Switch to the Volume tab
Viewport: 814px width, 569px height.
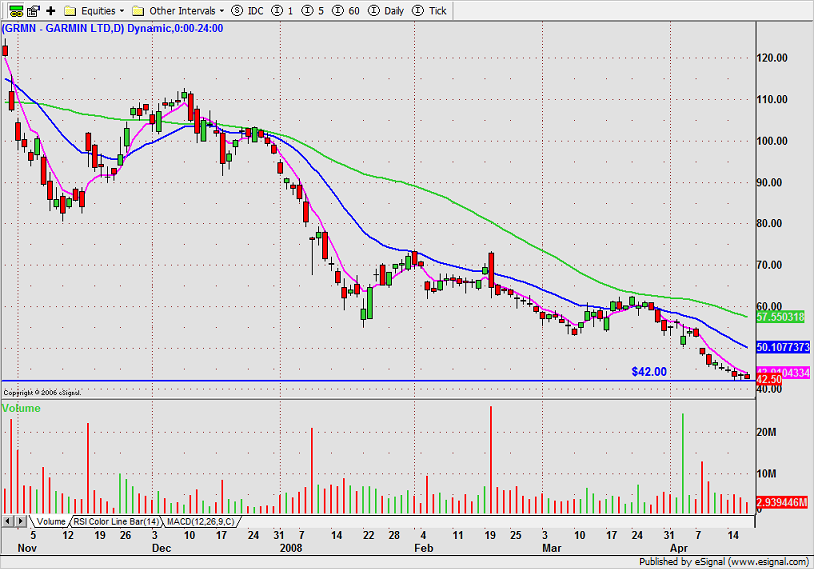[50, 521]
